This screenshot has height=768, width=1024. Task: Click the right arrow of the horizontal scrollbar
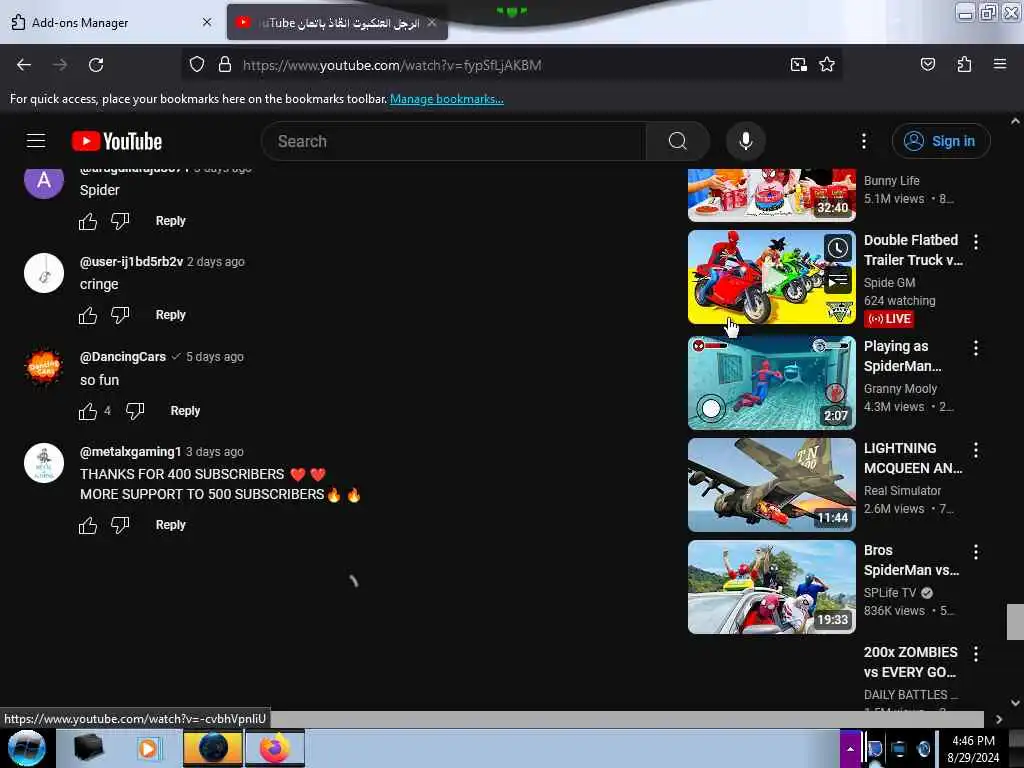coord(998,719)
